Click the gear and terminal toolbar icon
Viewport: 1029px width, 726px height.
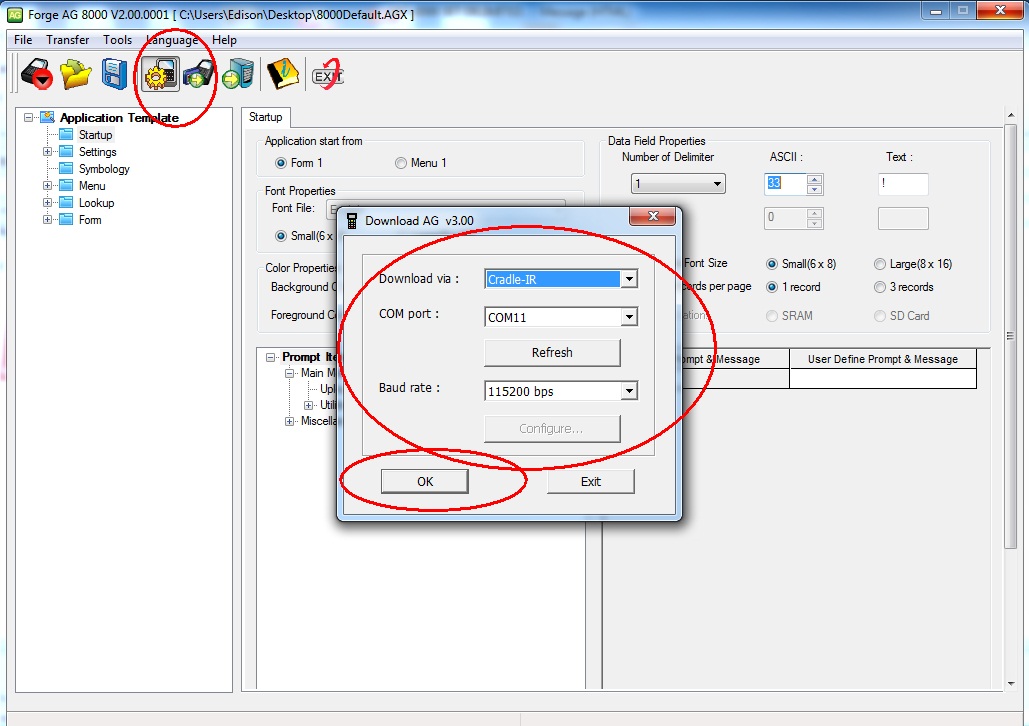tap(159, 75)
